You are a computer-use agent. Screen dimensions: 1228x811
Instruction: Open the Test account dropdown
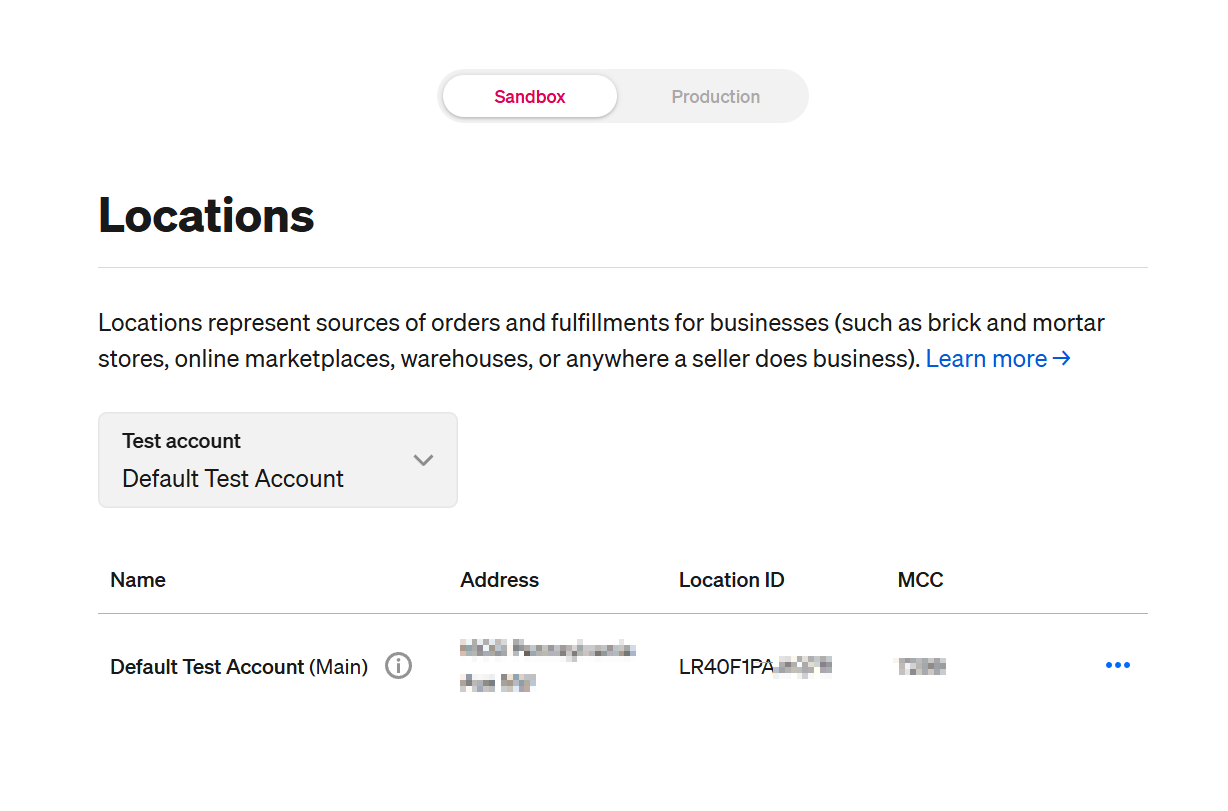(x=277, y=460)
